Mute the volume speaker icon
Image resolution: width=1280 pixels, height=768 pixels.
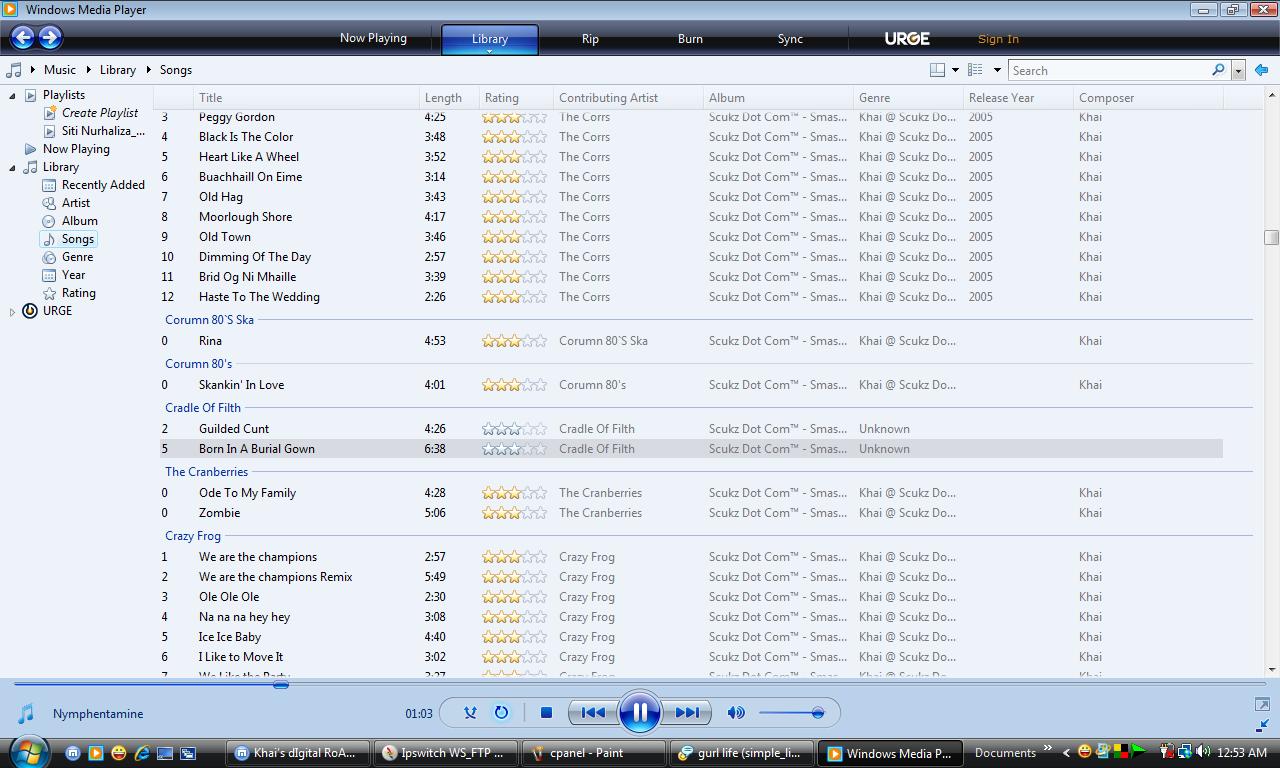(736, 713)
